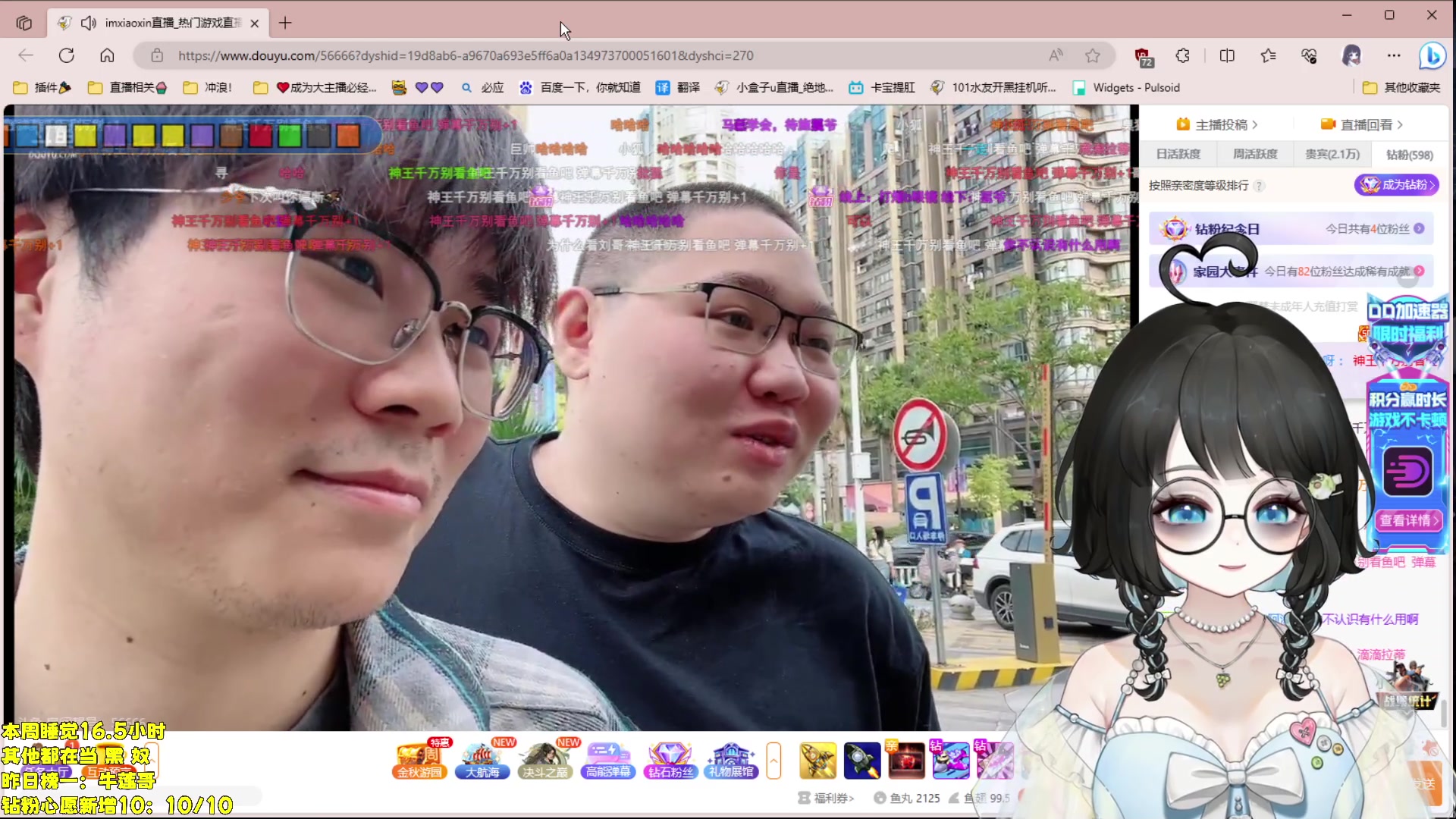Select the golden rocket gift icon
The image size is (1456, 819).
click(818, 760)
